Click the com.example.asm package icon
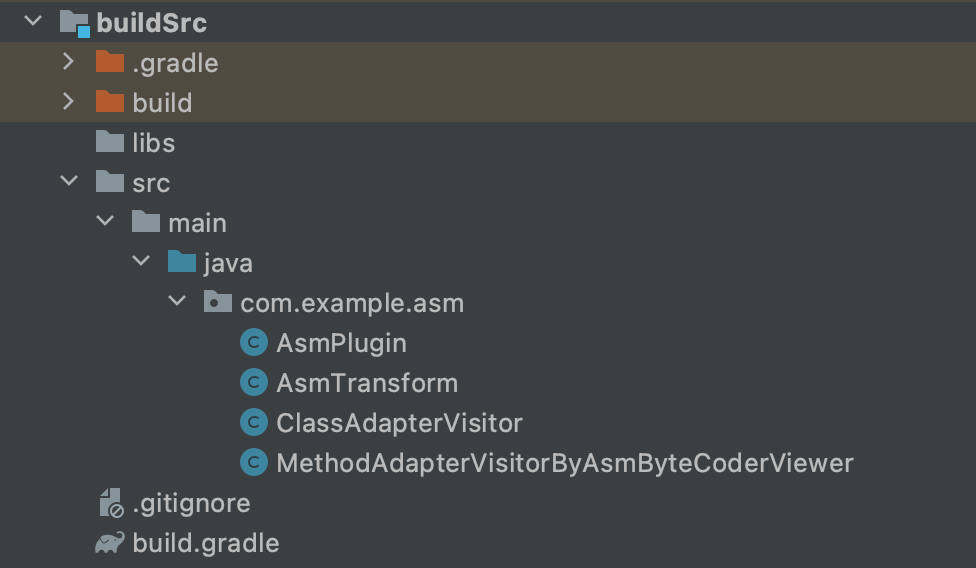 coord(217,303)
